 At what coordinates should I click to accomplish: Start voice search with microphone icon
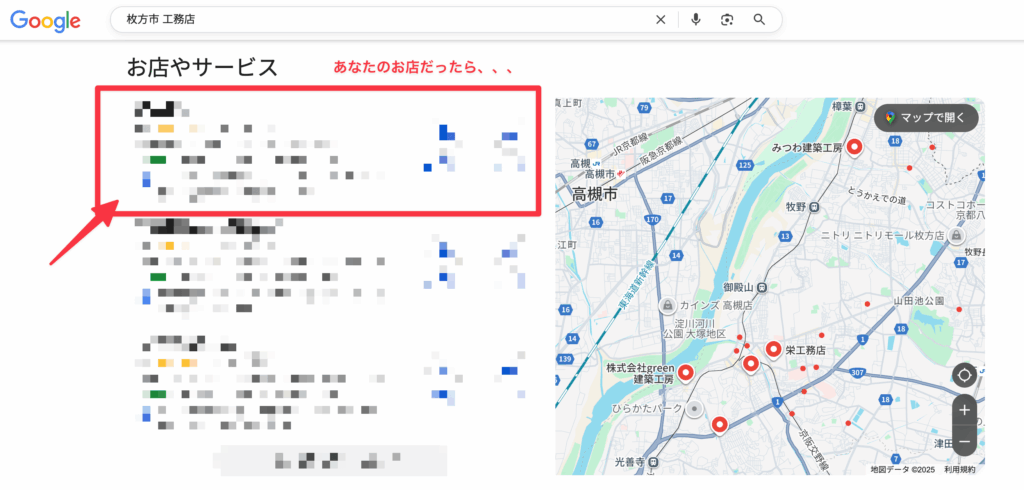point(695,20)
